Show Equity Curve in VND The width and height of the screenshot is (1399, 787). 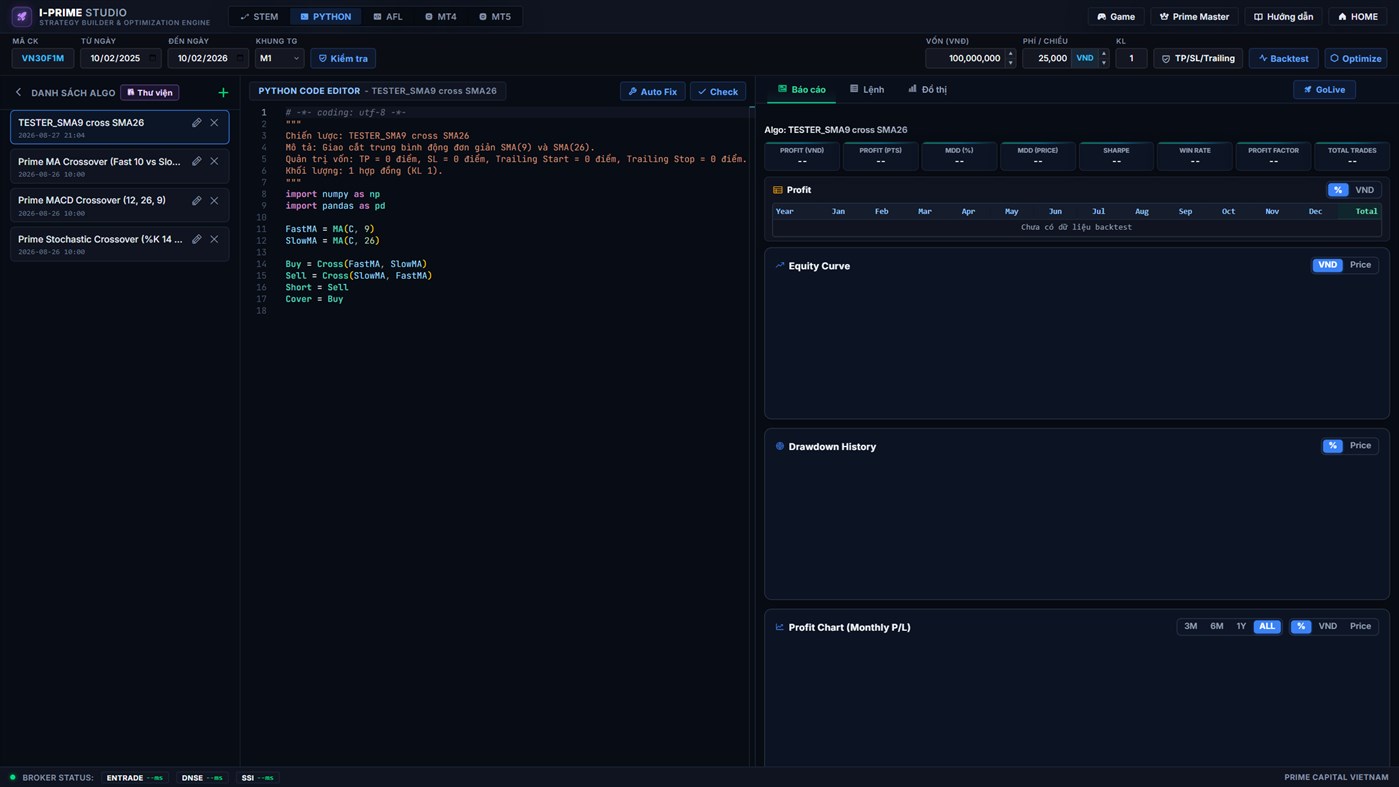click(x=1327, y=265)
